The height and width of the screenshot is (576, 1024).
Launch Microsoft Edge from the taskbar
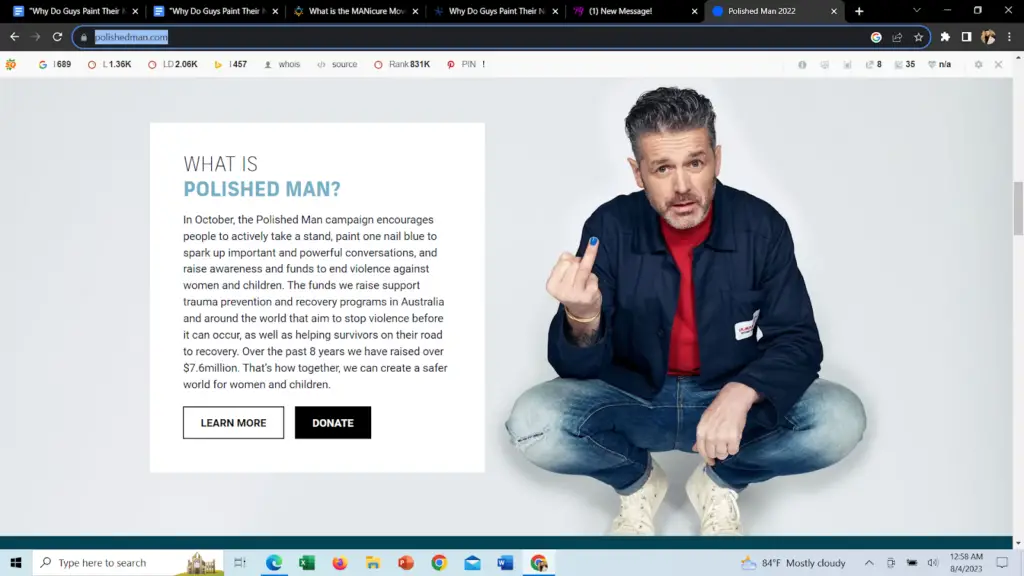(274, 562)
